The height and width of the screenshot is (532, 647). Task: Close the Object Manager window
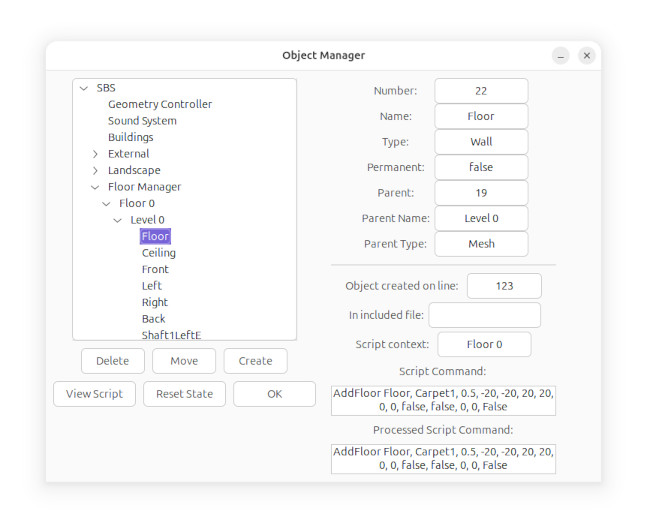pos(587,56)
